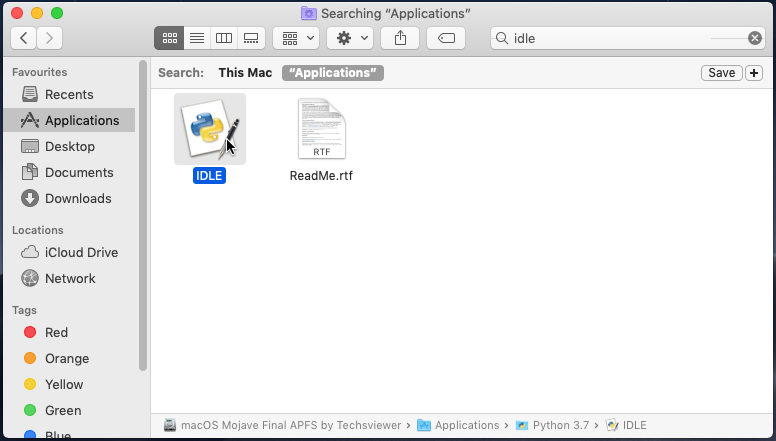Filter by the Orange tag
This screenshot has height=441, width=776.
click(x=69, y=358)
